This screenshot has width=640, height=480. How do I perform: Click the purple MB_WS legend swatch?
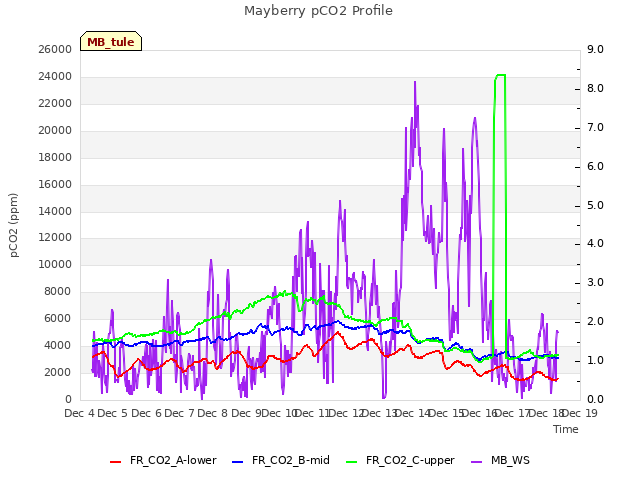point(476,462)
